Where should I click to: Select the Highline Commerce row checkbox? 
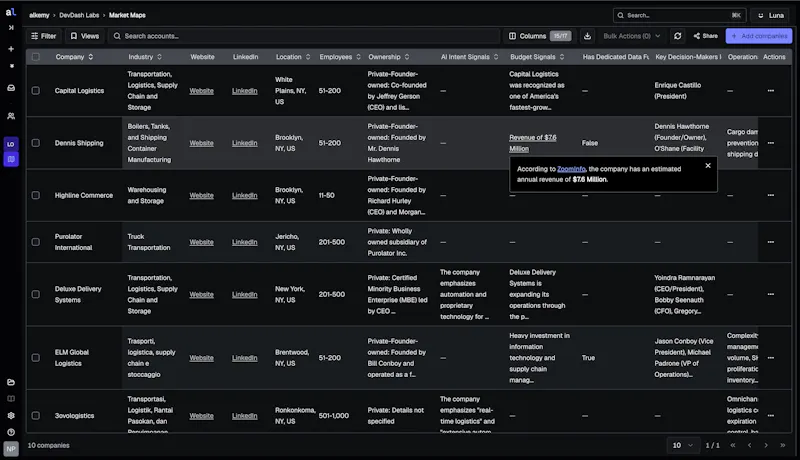point(36,195)
